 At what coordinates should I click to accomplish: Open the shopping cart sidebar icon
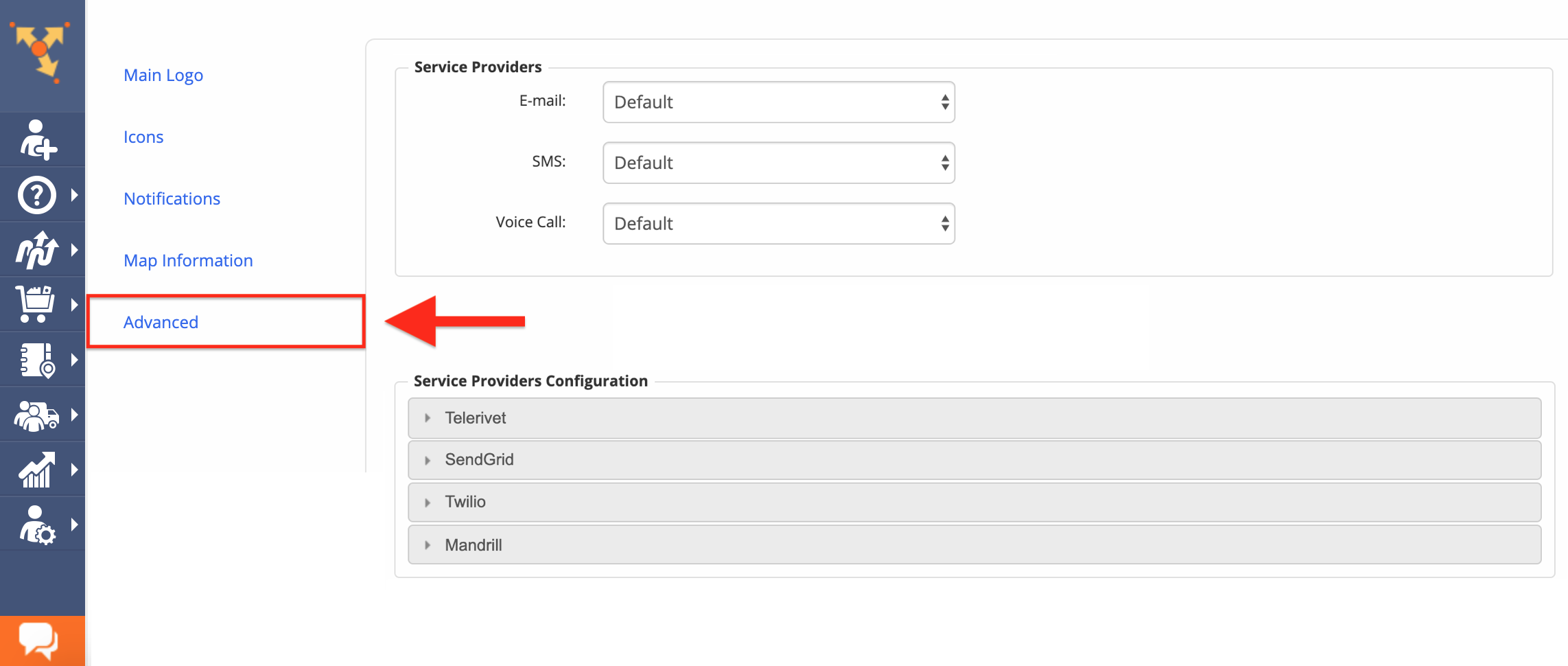tap(36, 304)
